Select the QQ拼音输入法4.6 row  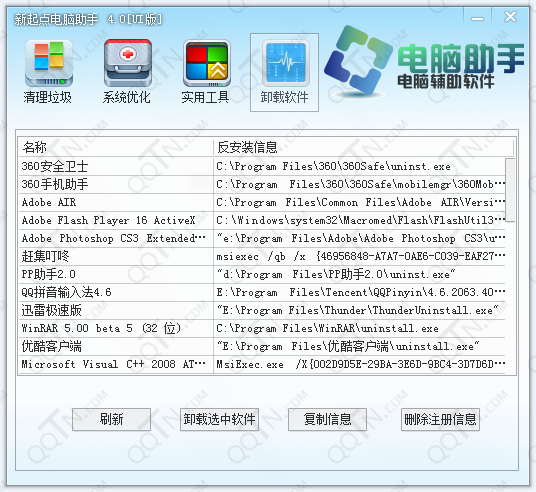pos(262,292)
